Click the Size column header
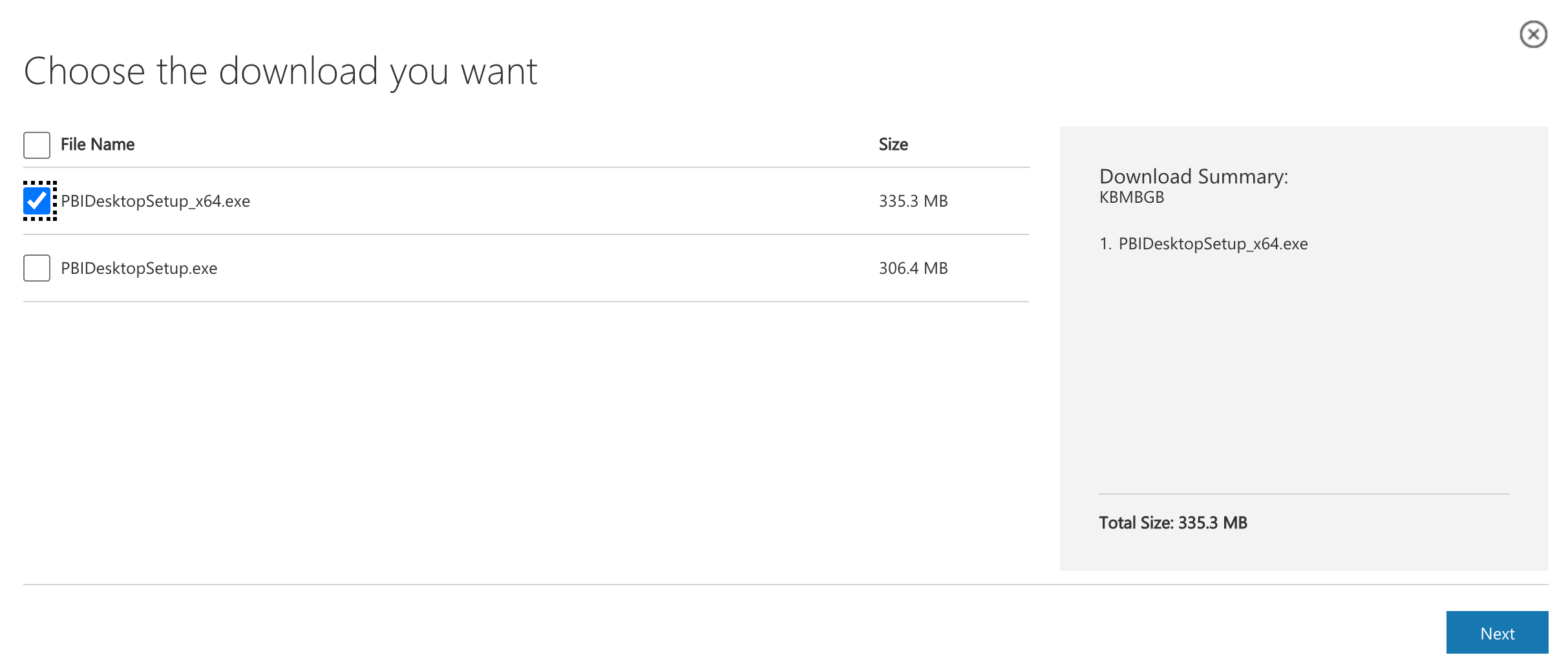This screenshot has height=664, width=1568. point(893,145)
